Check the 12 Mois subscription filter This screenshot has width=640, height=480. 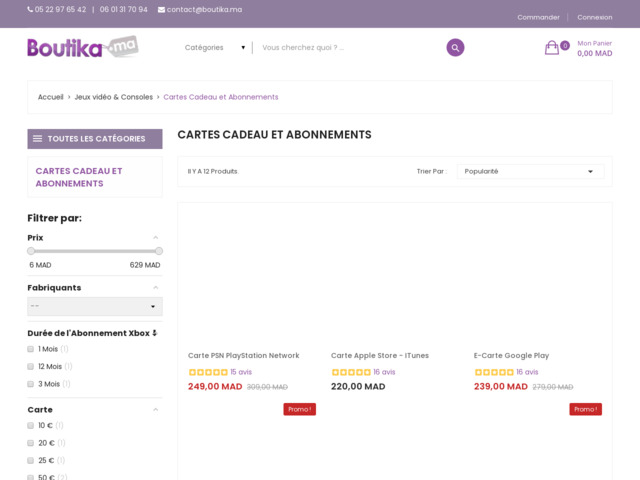(x=31, y=367)
